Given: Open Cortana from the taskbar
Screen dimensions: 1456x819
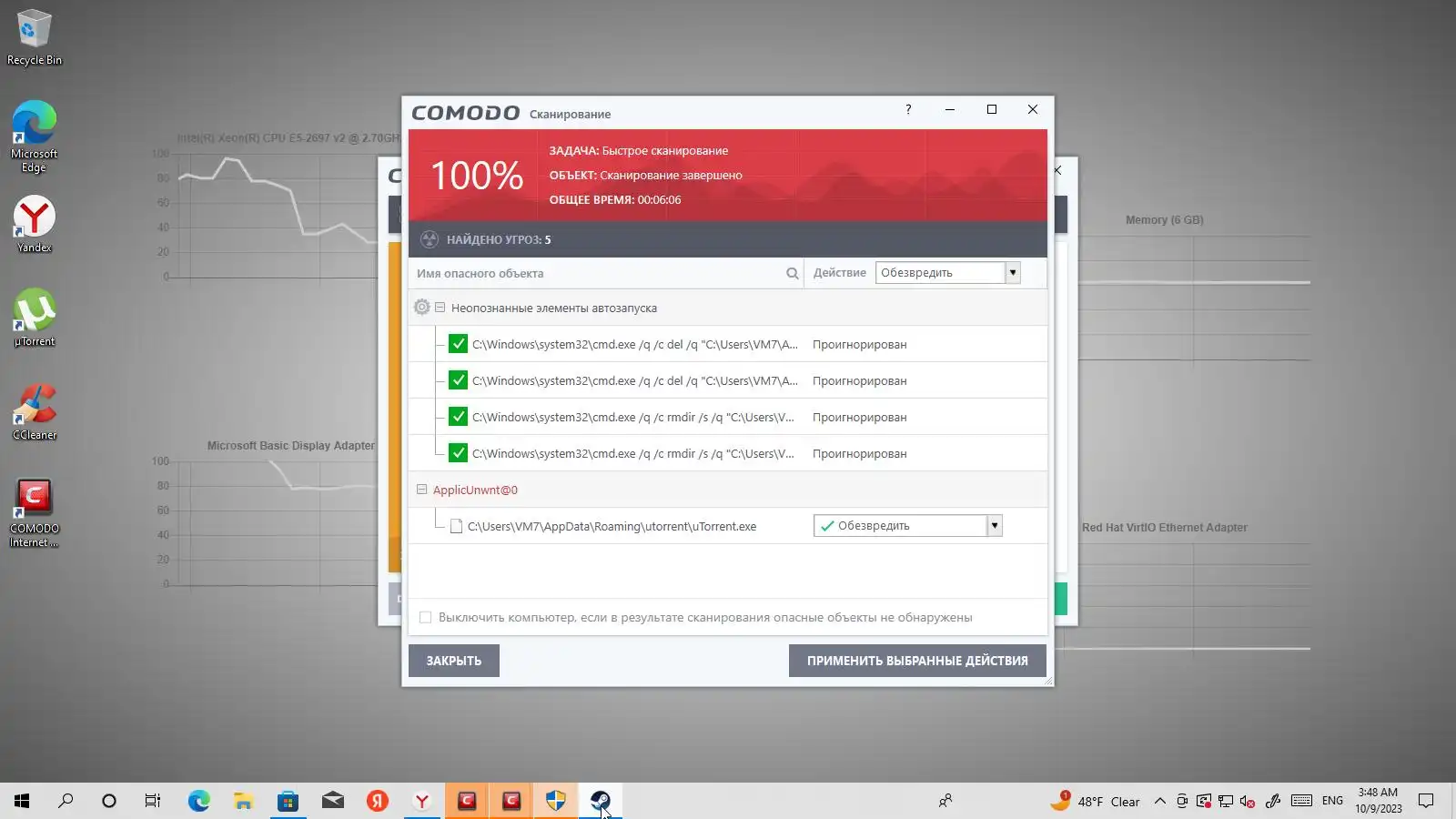Looking at the screenshot, I should pyautogui.click(x=109, y=801).
